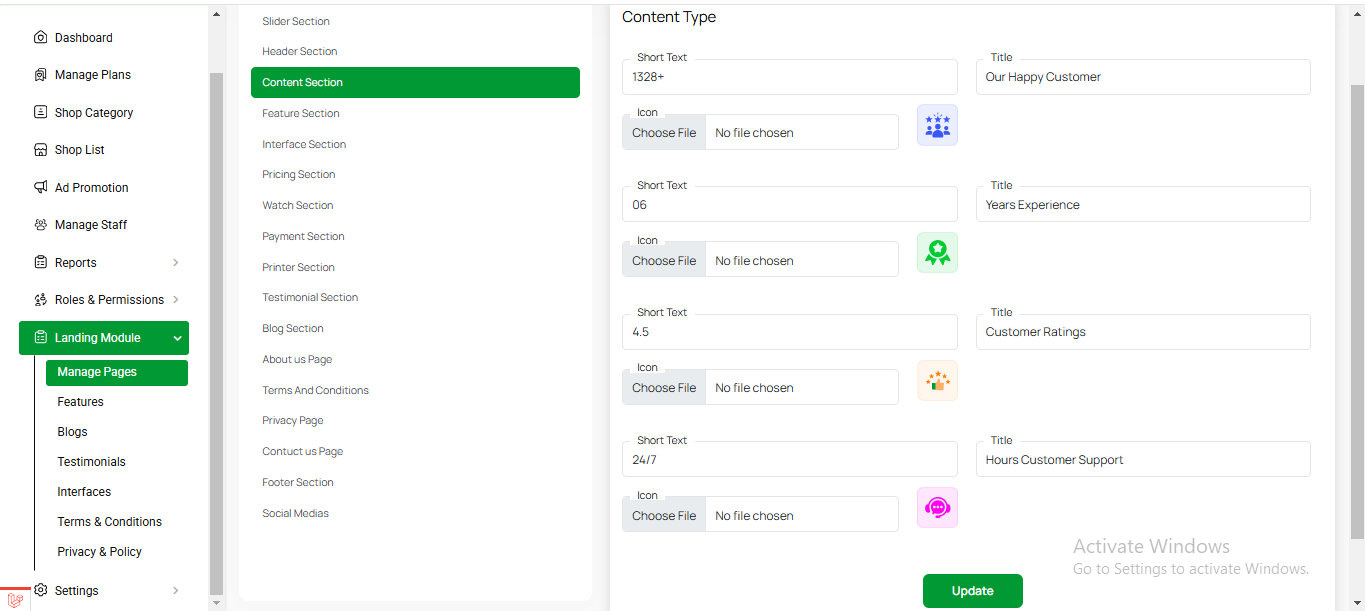Image resolution: width=1365 pixels, height=611 pixels.
Task: Click the Dashboard home icon
Action: [40, 38]
